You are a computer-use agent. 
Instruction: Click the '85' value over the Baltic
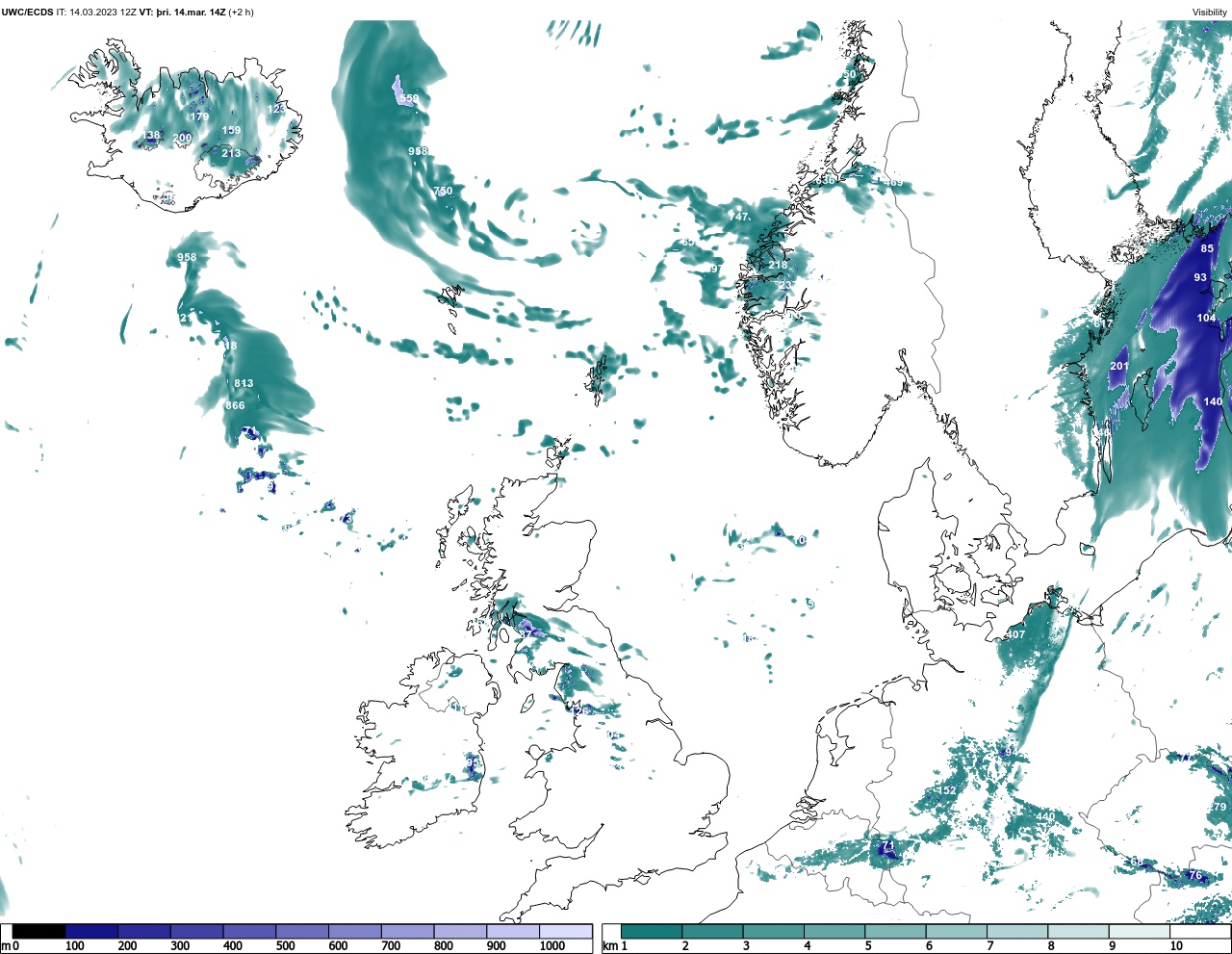[x=1207, y=248]
